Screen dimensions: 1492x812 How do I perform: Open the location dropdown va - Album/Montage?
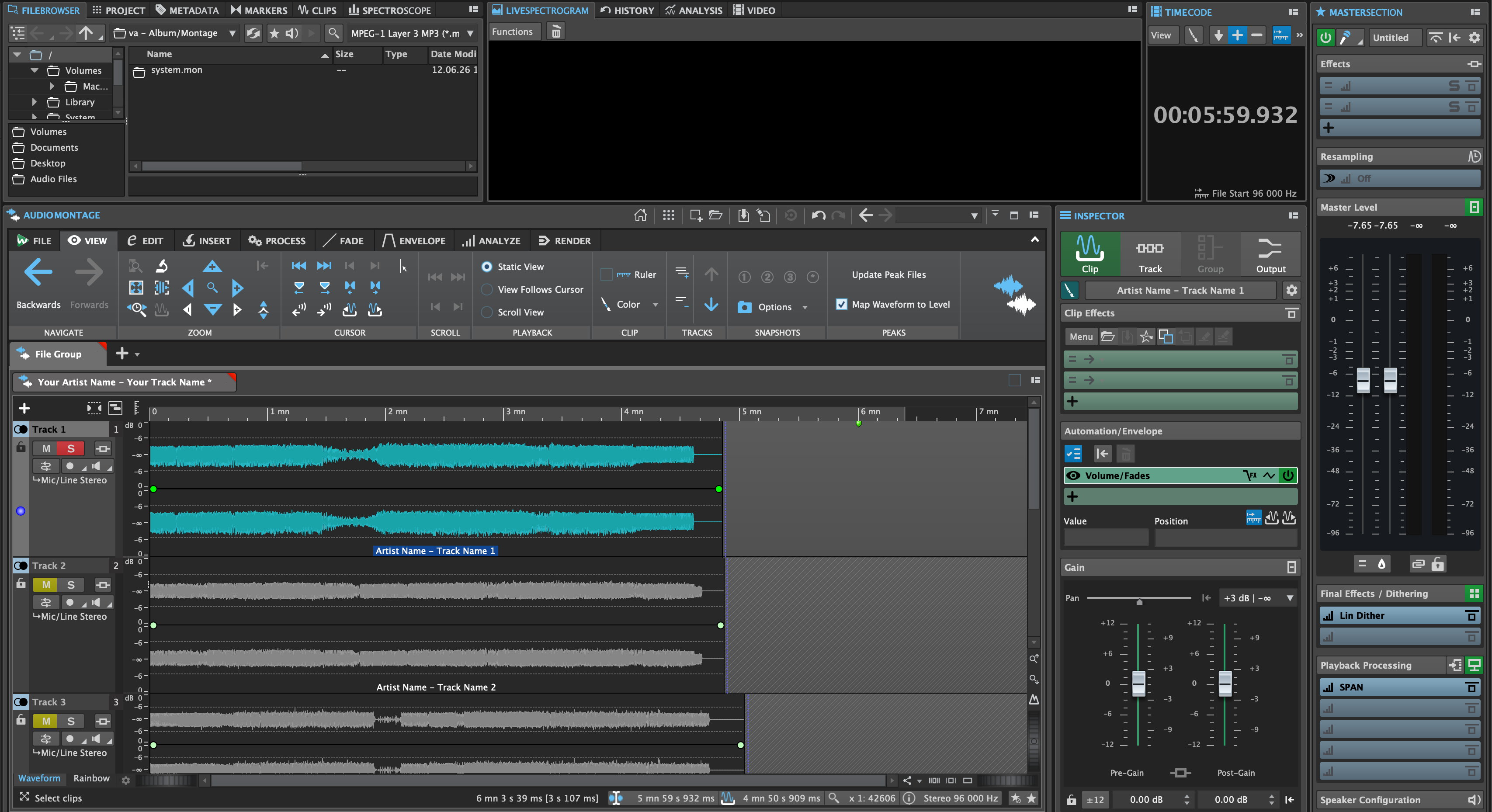coord(175,33)
